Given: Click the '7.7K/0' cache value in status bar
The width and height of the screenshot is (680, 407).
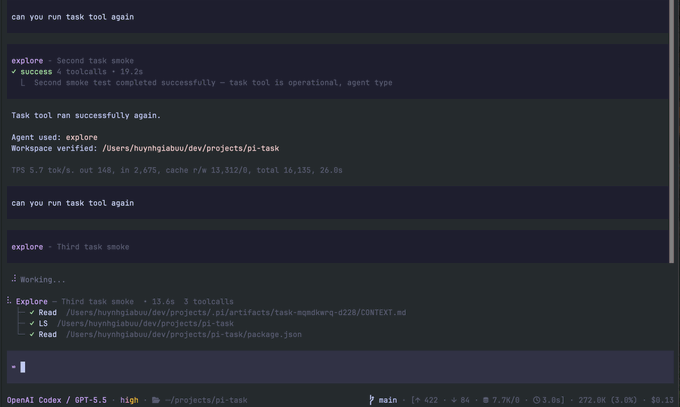Looking at the screenshot, I should point(506,400).
